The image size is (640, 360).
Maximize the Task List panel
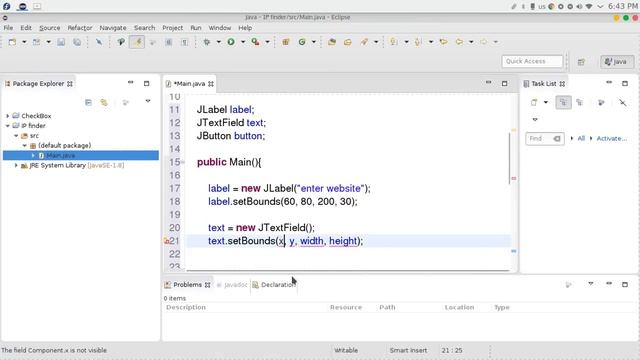(x=625, y=83)
